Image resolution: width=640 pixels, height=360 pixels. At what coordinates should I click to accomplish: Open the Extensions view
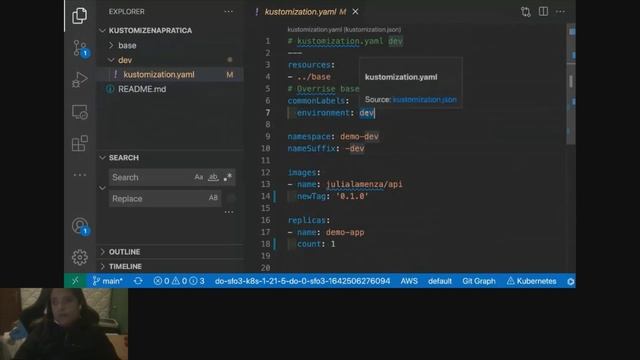click(x=80, y=143)
